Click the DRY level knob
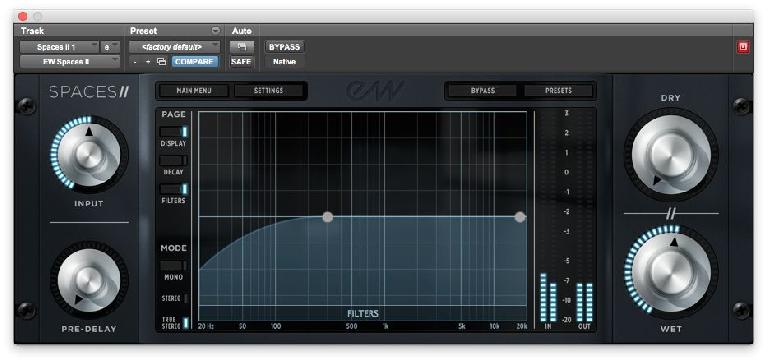The height and width of the screenshot is (363, 768). point(671,154)
